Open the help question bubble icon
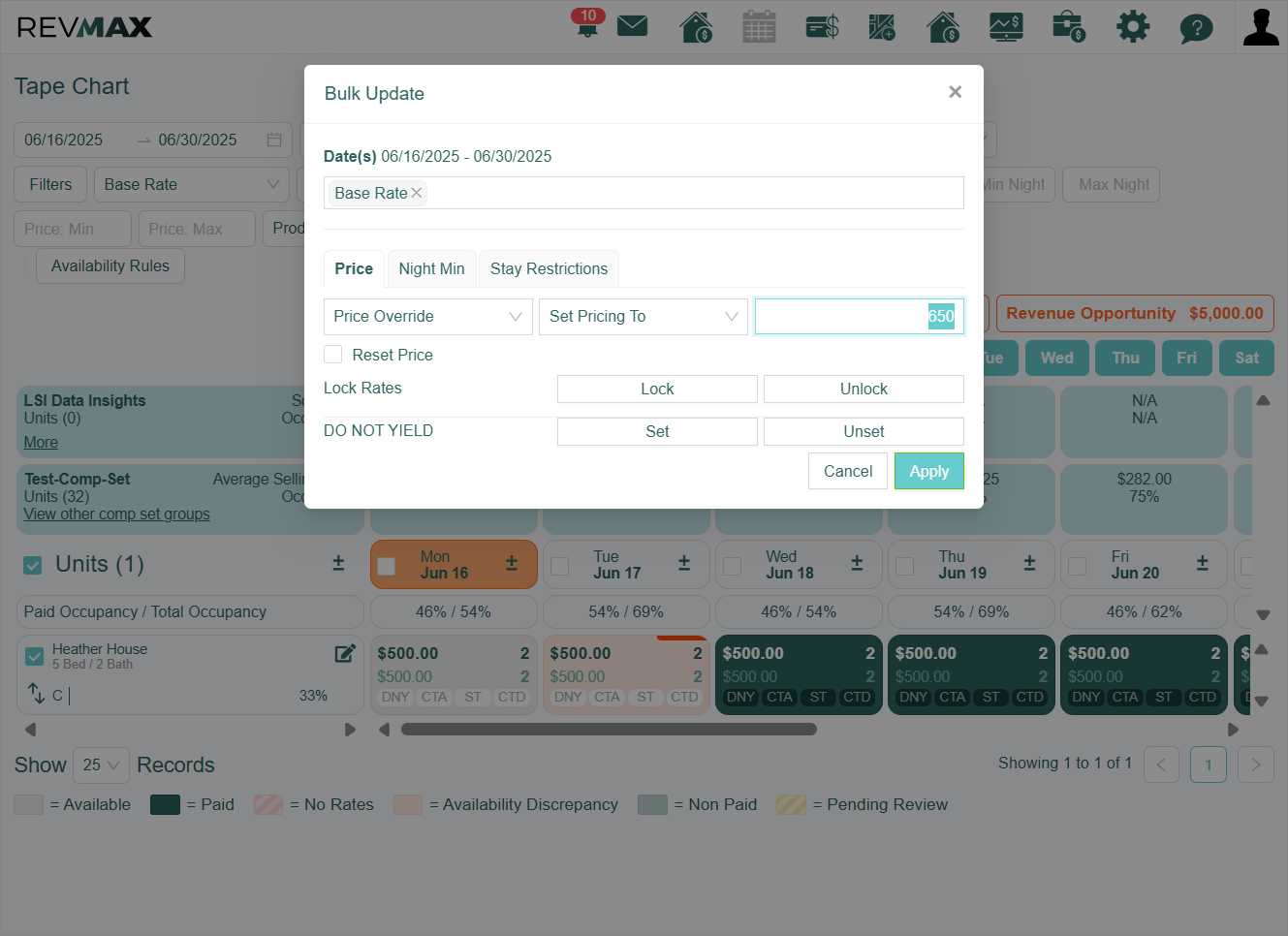The width and height of the screenshot is (1288, 936). click(1196, 27)
